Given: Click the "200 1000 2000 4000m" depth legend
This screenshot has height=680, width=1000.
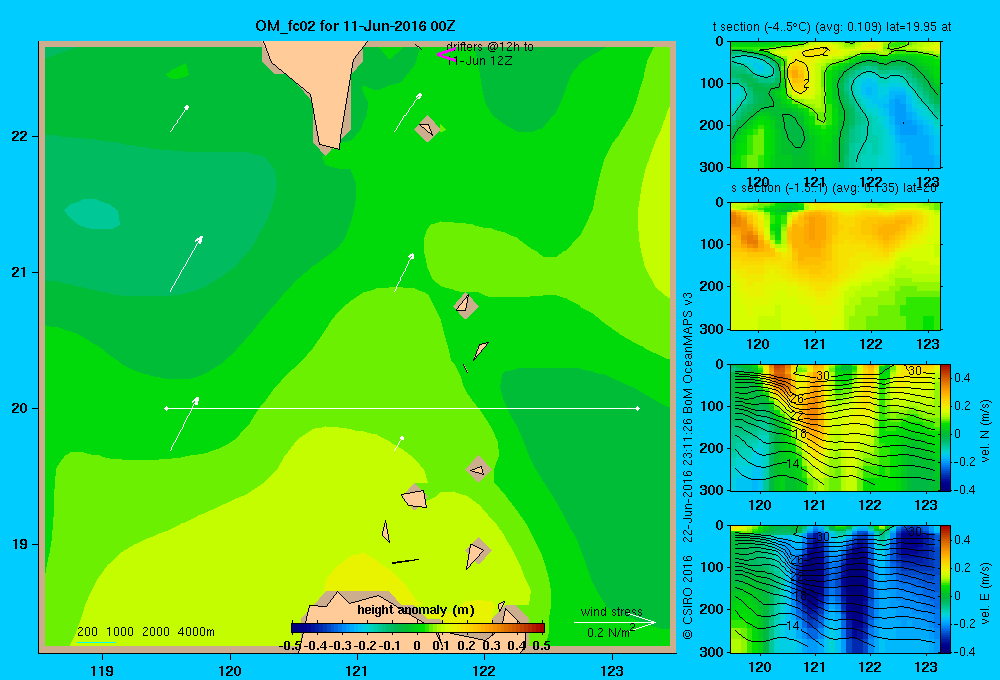Looking at the screenshot, I should tap(145, 632).
